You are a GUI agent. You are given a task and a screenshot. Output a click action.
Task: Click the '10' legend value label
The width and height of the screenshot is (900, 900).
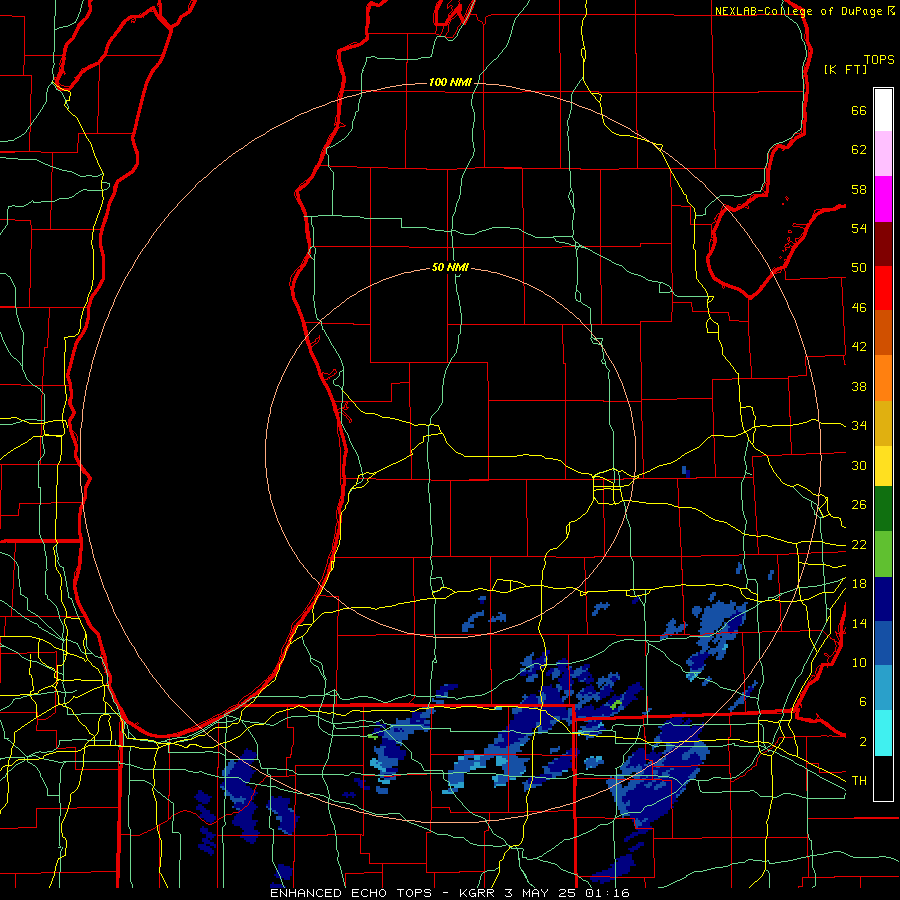point(859,662)
